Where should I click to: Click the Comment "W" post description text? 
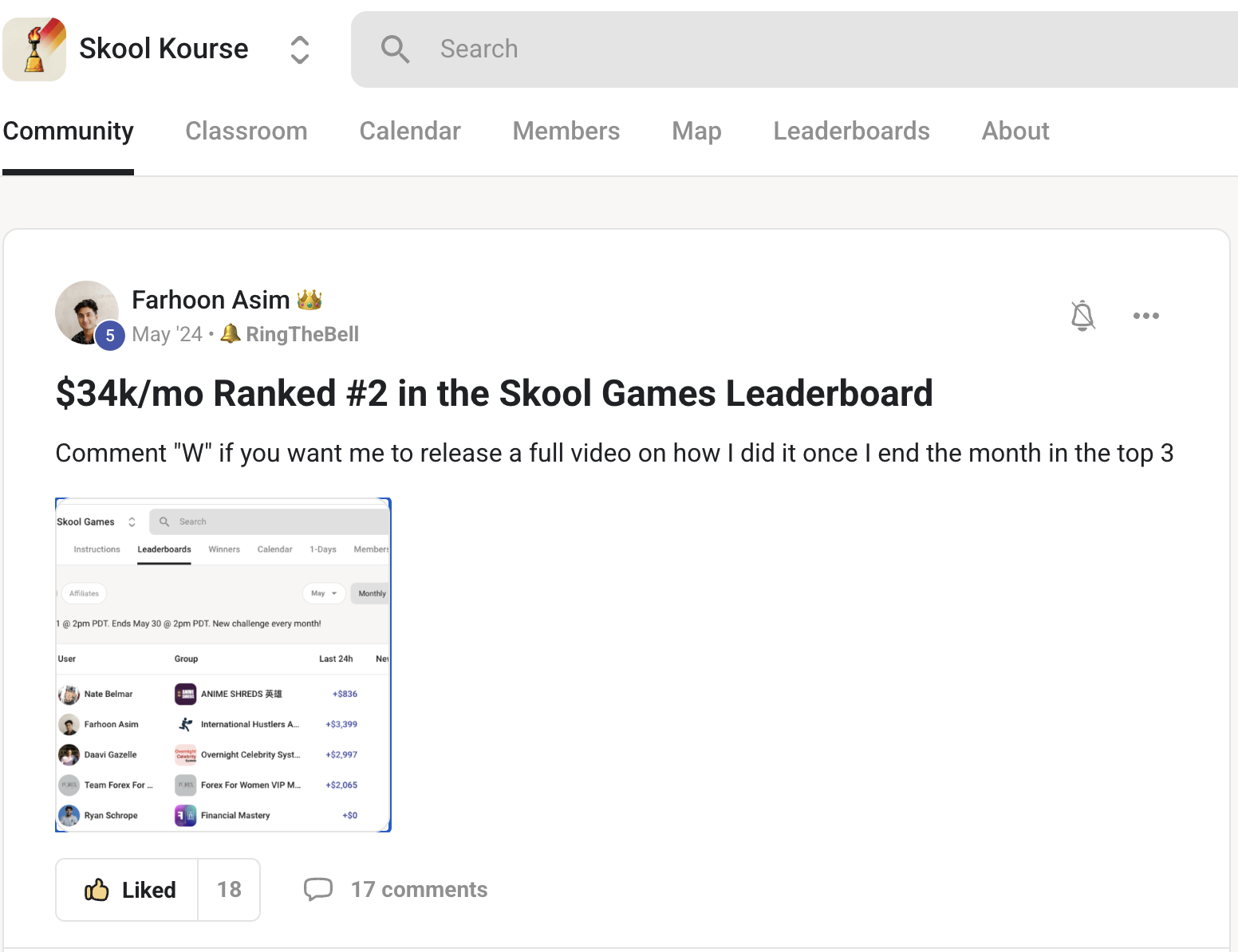614,453
